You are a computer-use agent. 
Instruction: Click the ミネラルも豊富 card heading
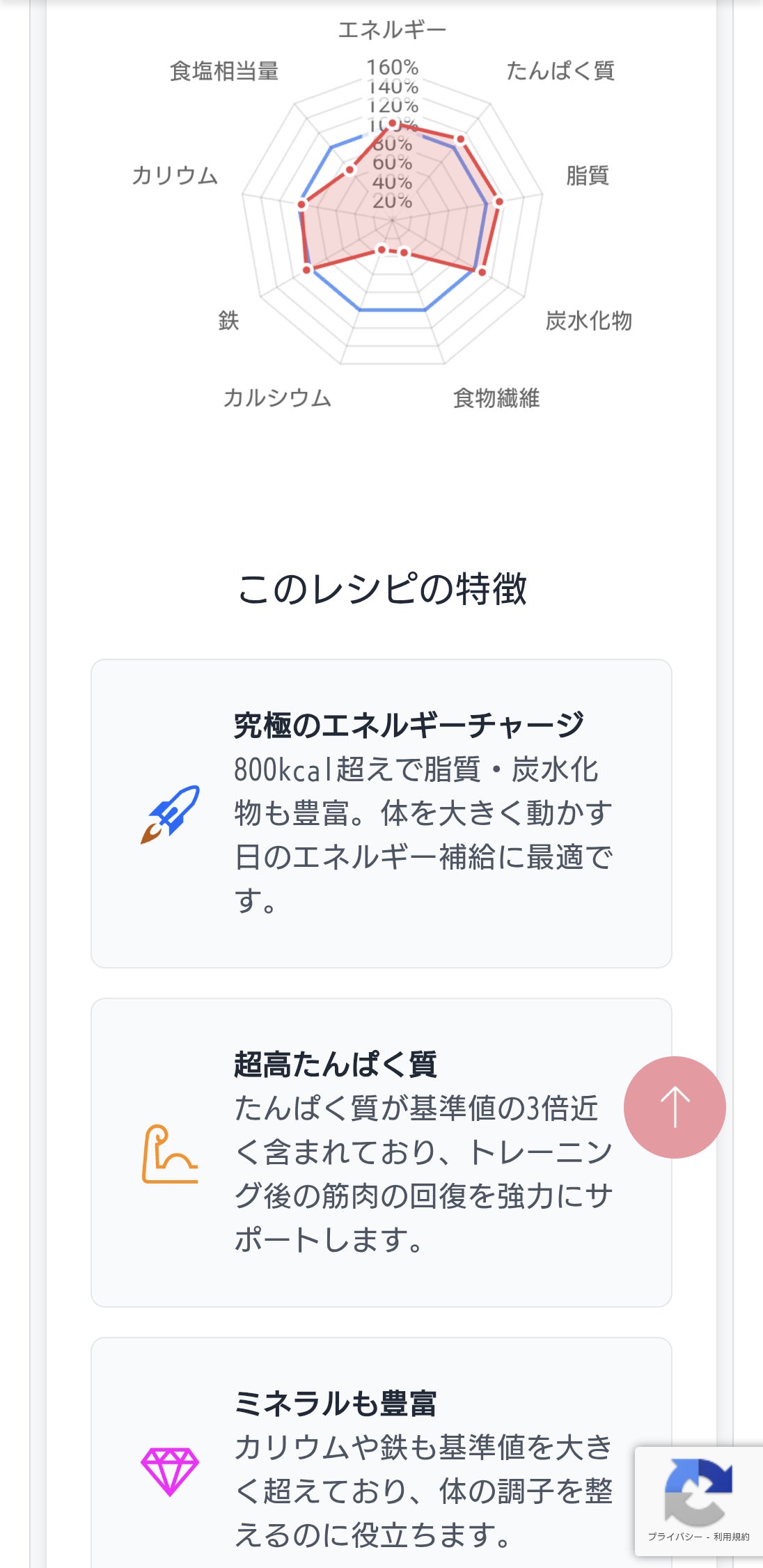tap(336, 1404)
